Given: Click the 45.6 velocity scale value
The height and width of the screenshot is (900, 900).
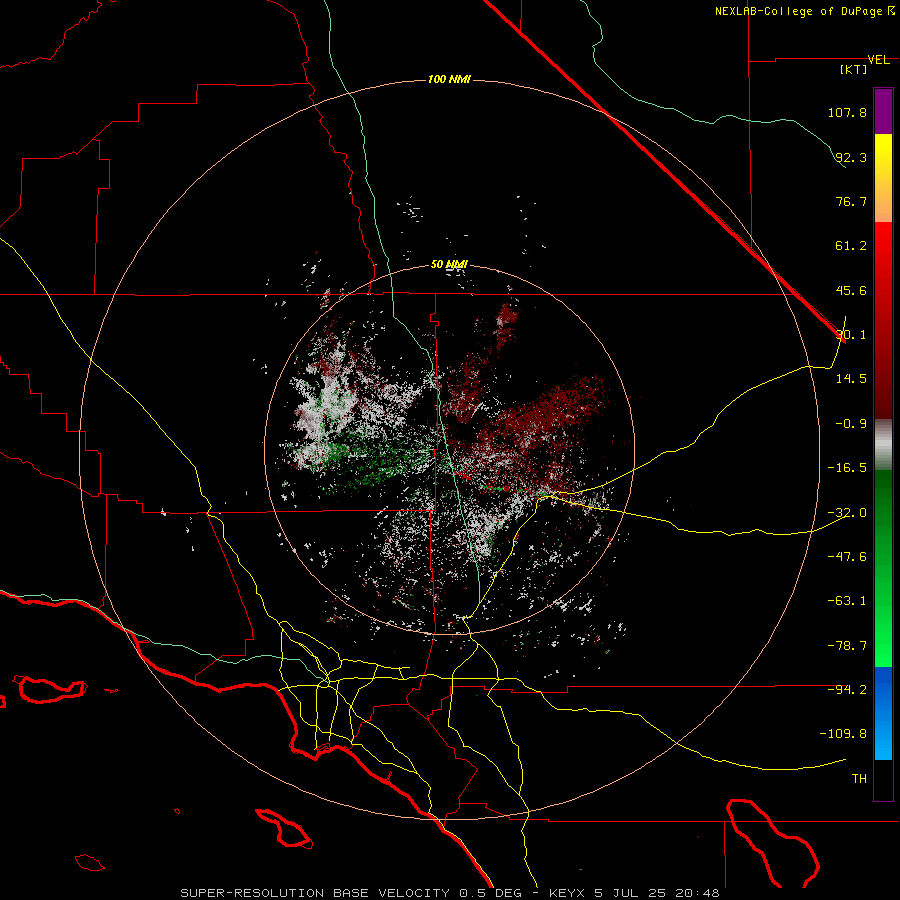Looking at the screenshot, I should (851, 290).
